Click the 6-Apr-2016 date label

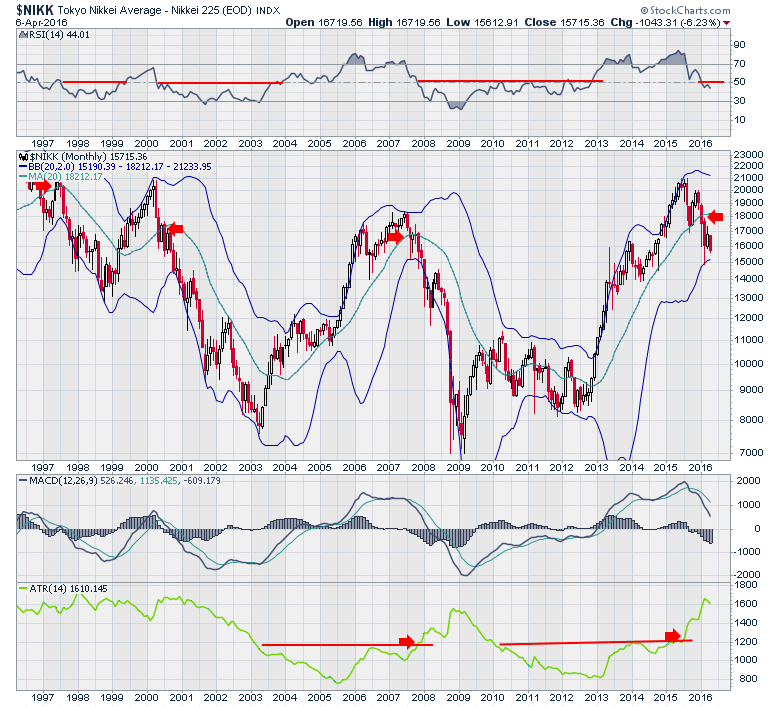click(42, 23)
